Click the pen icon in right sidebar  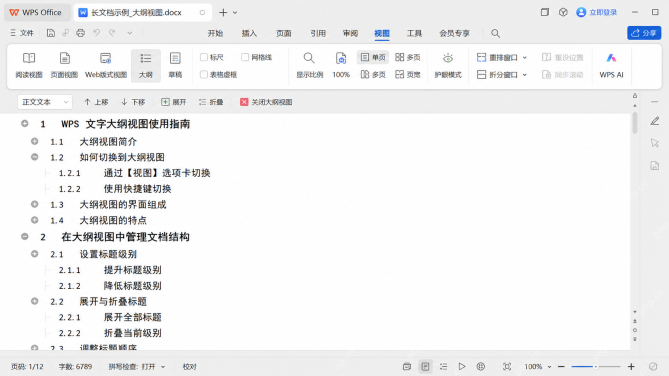(x=655, y=121)
